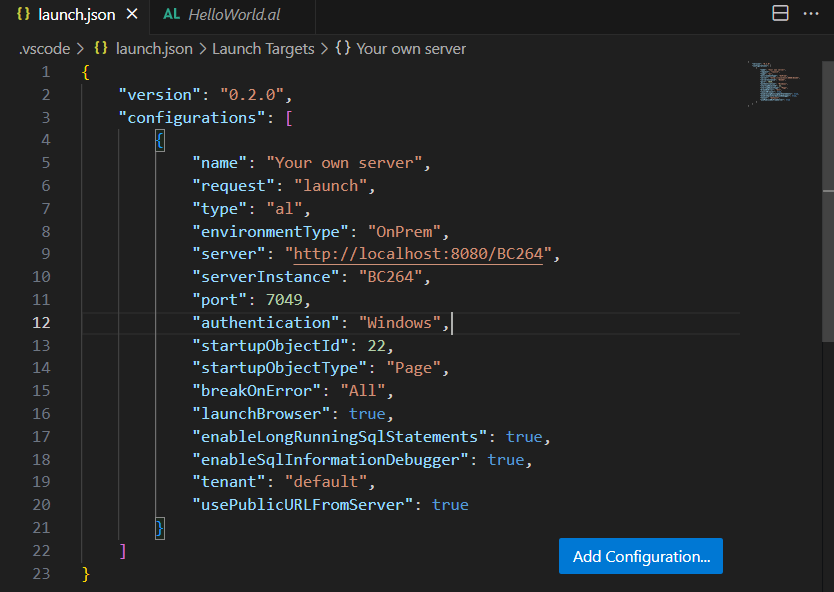Click the Split Editor icon
This screenshot has height=592, width=834.
(x=781, y=14)
